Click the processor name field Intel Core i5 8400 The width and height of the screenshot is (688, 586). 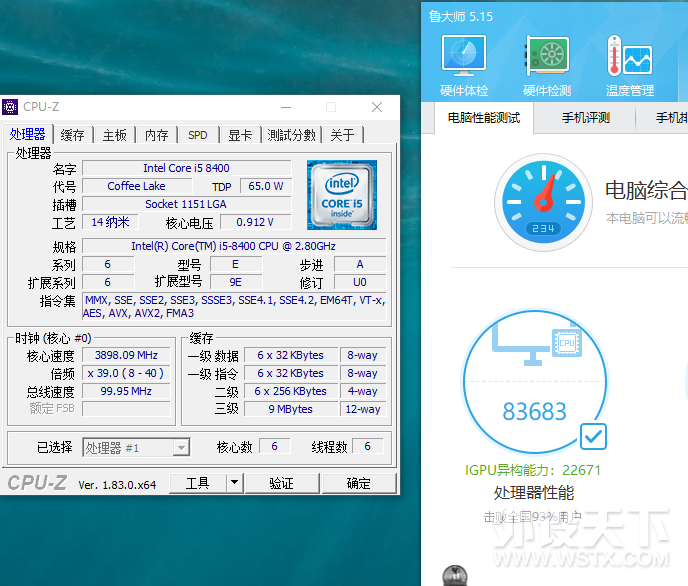[x=186, y=168]
